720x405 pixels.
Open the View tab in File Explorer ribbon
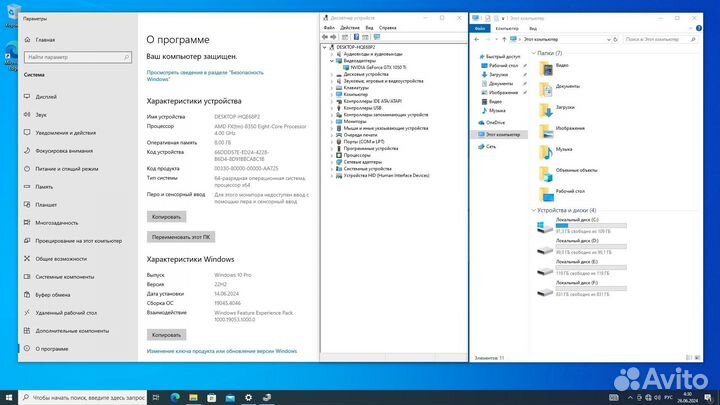[x=533, y=28]
